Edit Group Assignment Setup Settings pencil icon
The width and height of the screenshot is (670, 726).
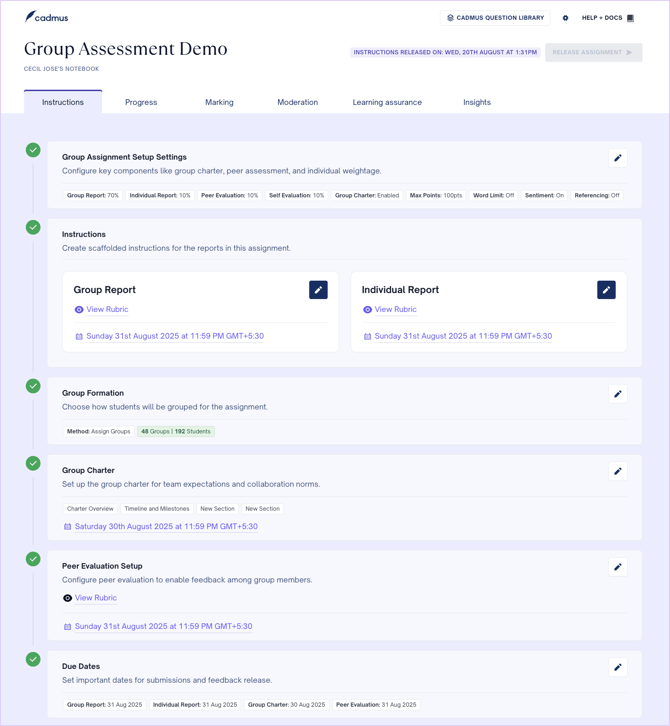(x=618, y=158)
